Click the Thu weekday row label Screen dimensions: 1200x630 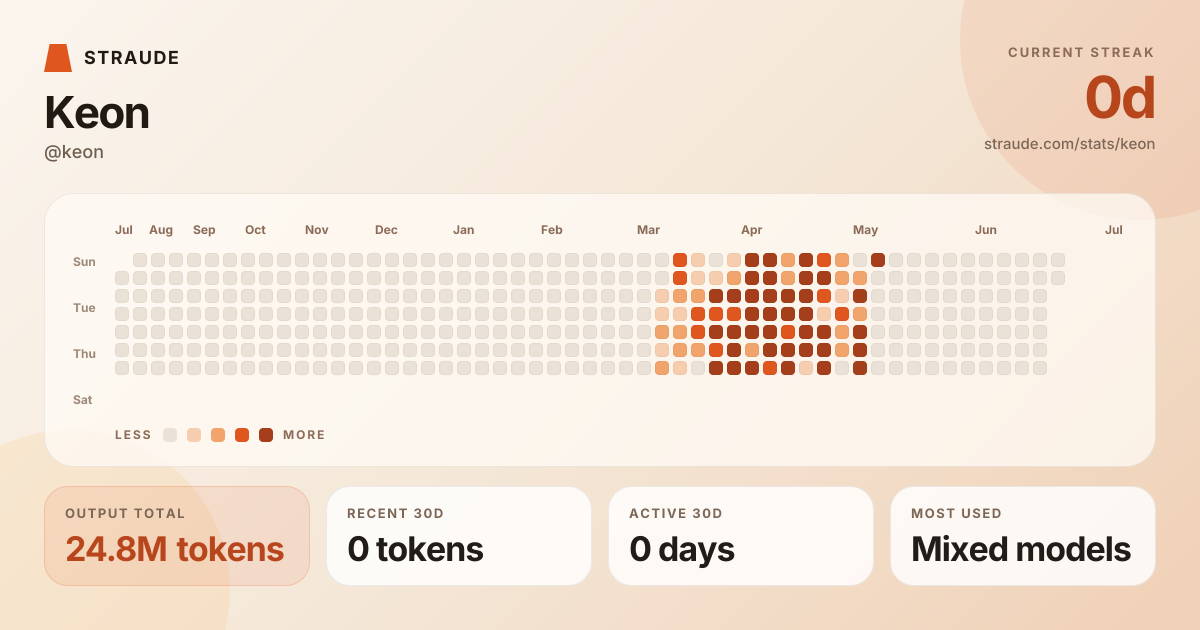(84, 354)
